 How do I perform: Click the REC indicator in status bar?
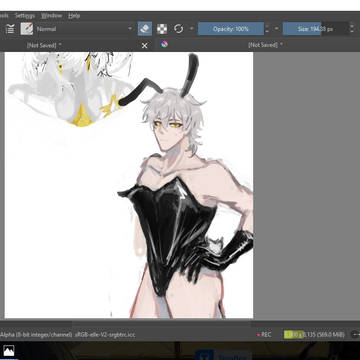[264, 334]
